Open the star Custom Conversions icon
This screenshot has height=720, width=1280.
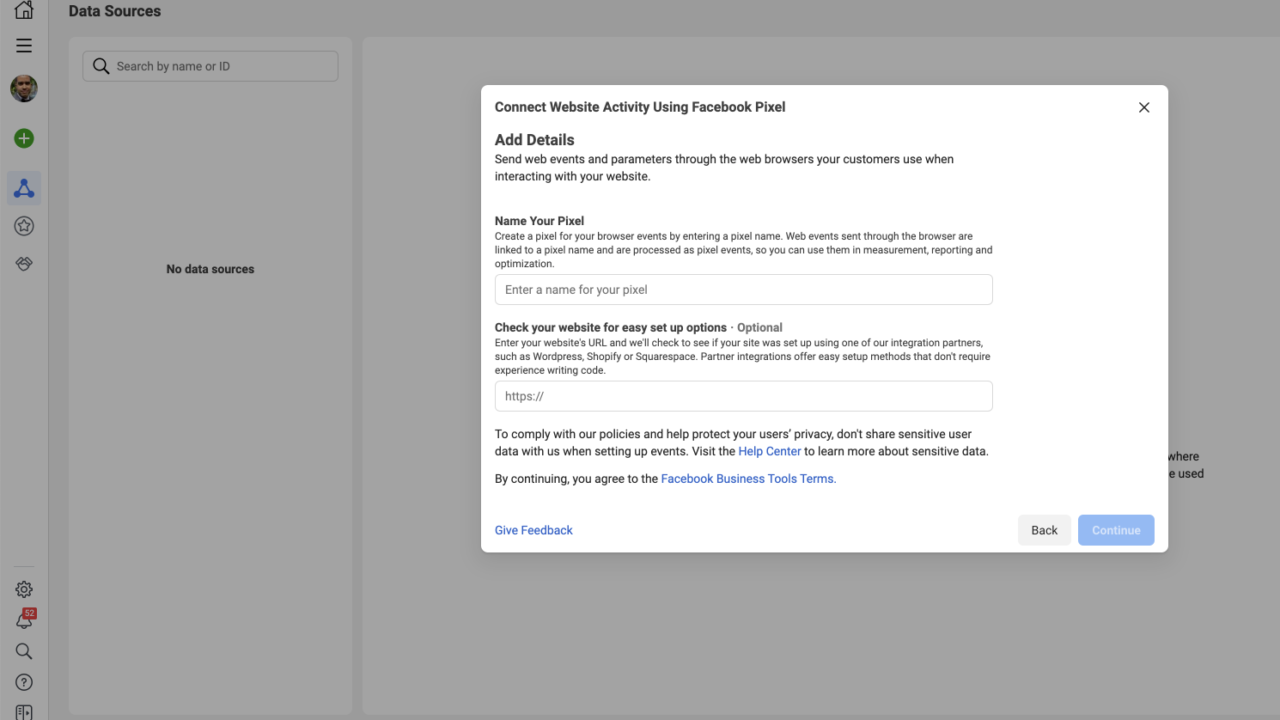24,227
